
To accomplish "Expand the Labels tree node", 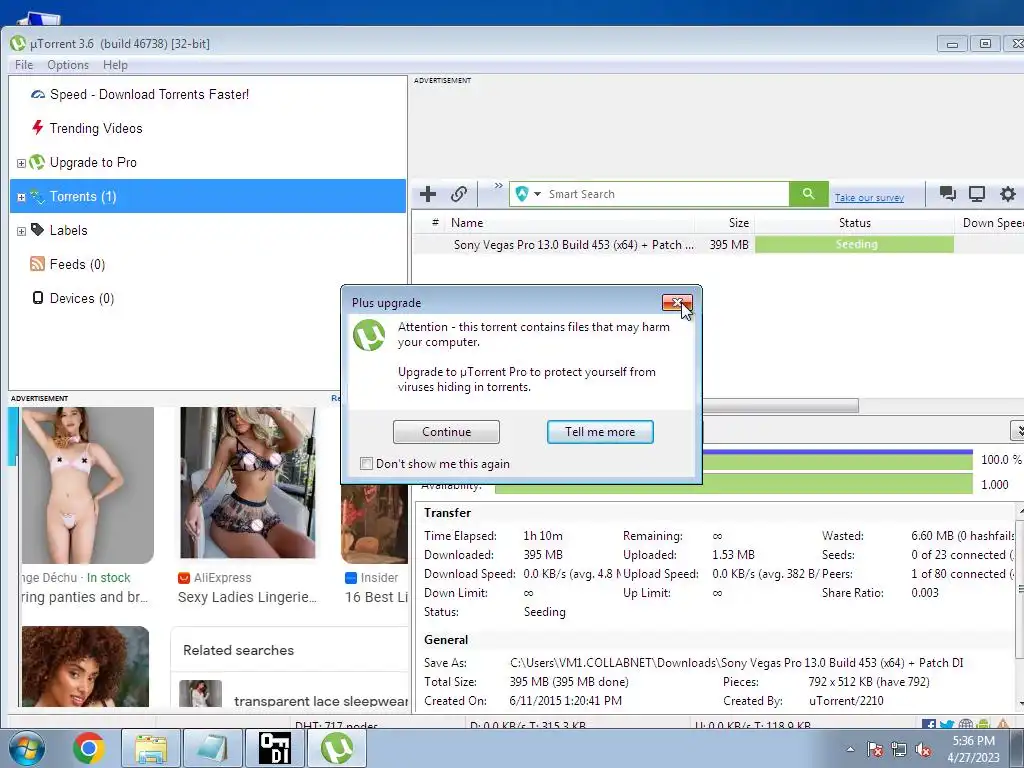I will [21, 231].
